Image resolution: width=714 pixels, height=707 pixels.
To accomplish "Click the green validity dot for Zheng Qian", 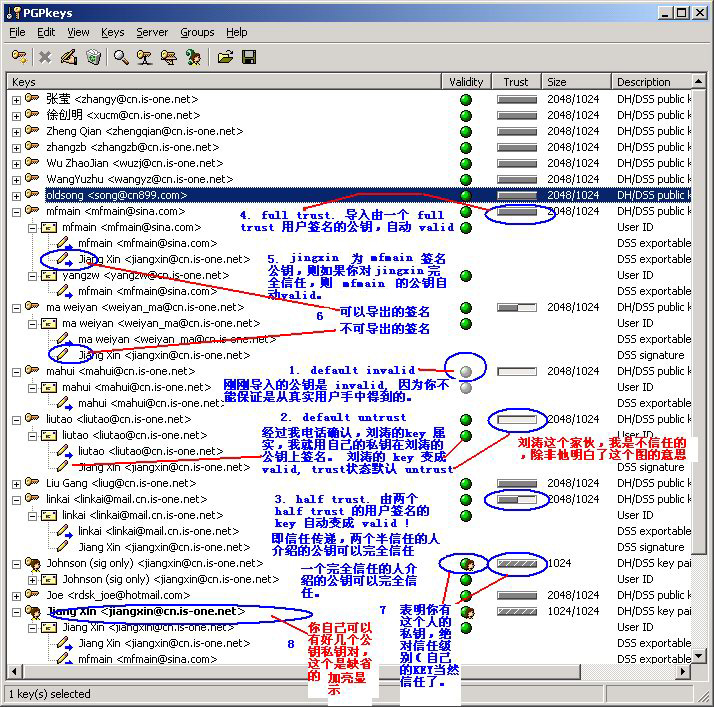I will pyautogui.click(x=466, y=132).
